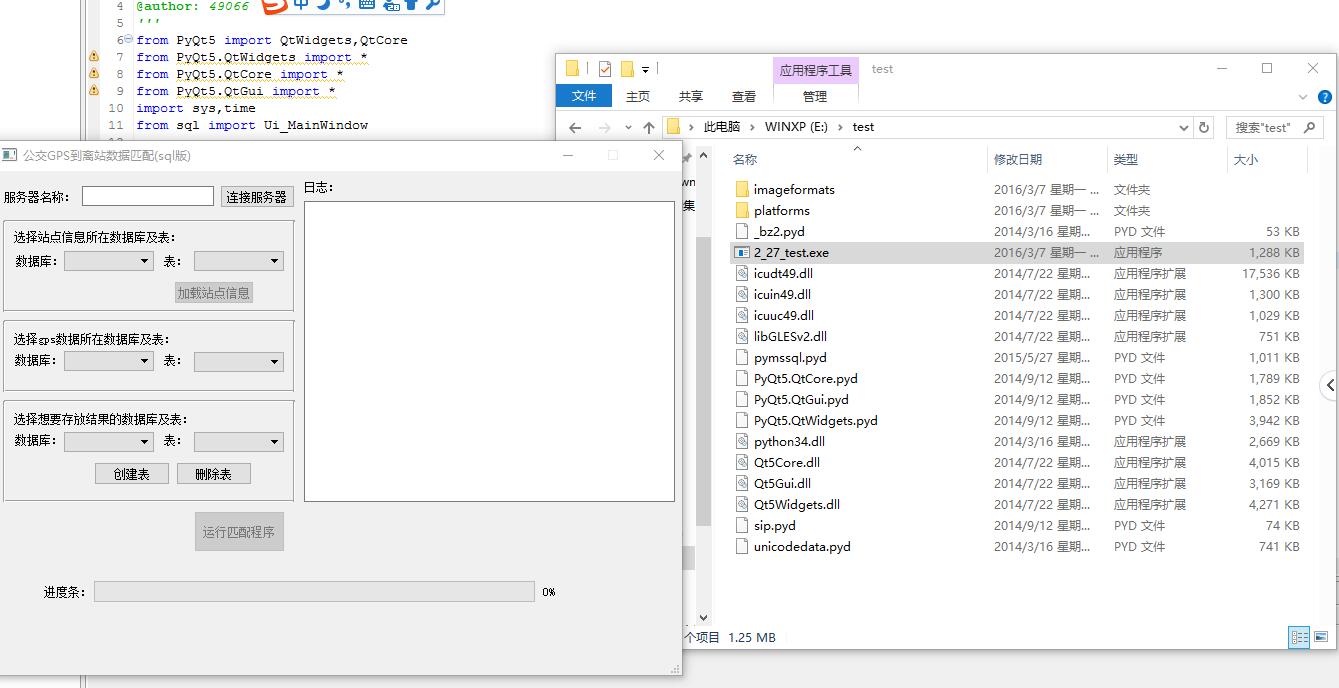
Task: Click the server name input field
Action: 147,197
